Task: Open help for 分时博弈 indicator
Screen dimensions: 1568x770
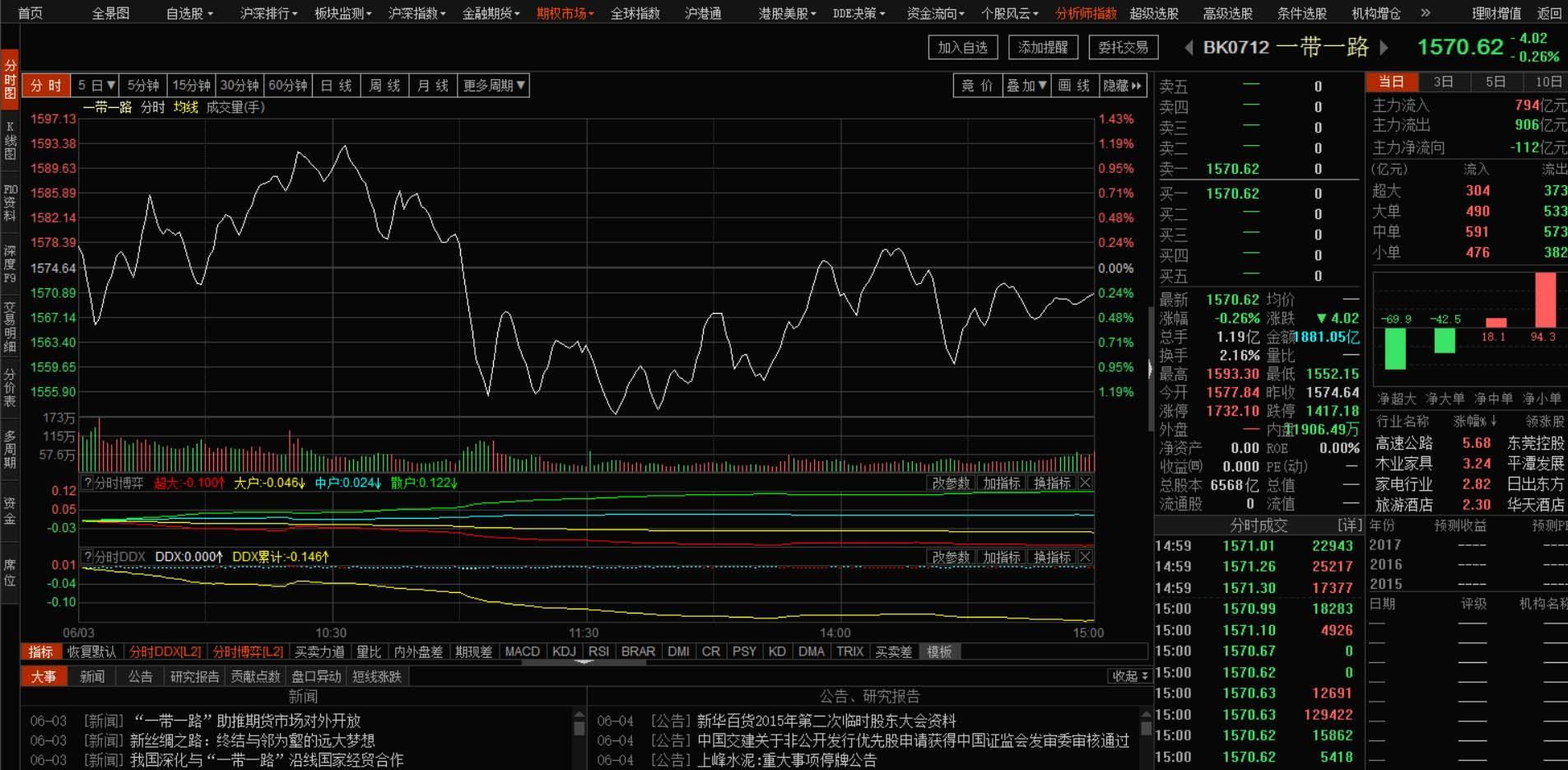Action: [87, 483]
